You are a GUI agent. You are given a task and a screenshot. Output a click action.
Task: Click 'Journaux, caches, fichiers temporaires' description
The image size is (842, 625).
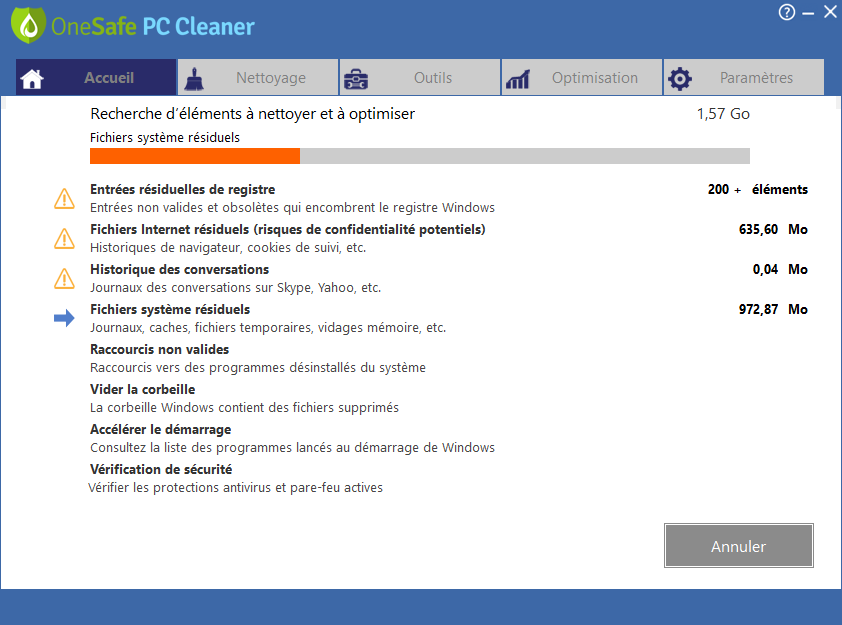tap(268, 328)
